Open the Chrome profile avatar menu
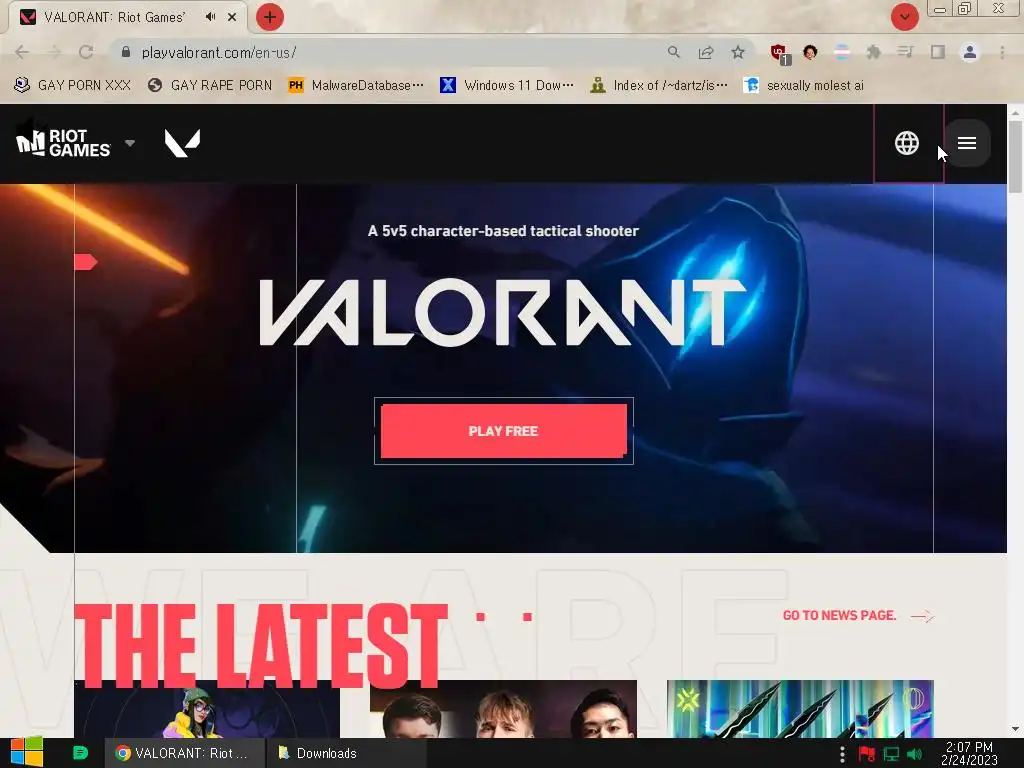1024x768 pixels. click(970, 52)
